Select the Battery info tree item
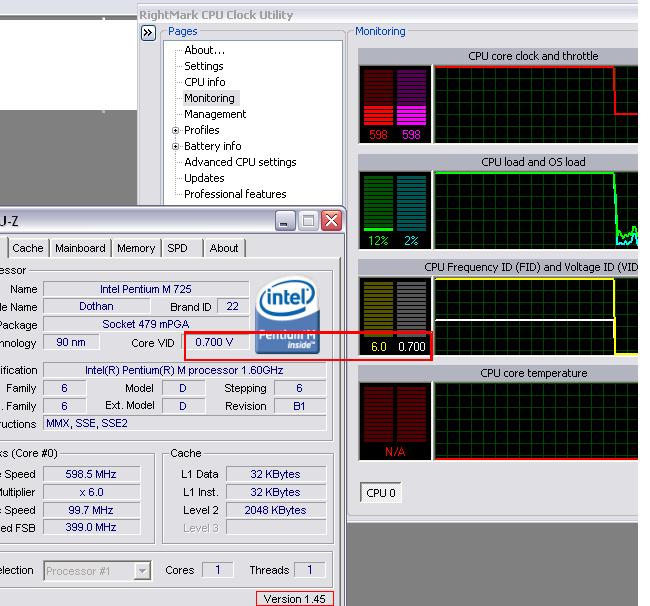The width and height of the screenshot is (650, 606). [213, 146]
